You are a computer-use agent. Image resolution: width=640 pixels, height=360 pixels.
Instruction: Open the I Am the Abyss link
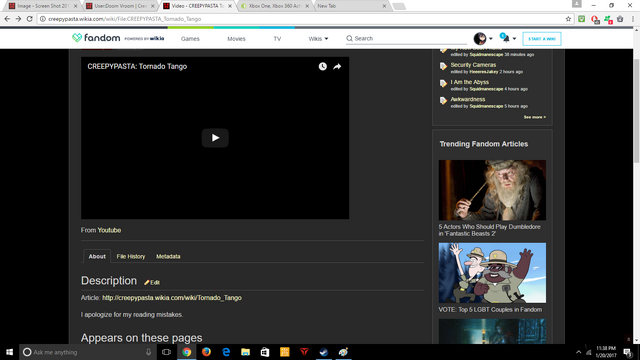coord(469,82)
